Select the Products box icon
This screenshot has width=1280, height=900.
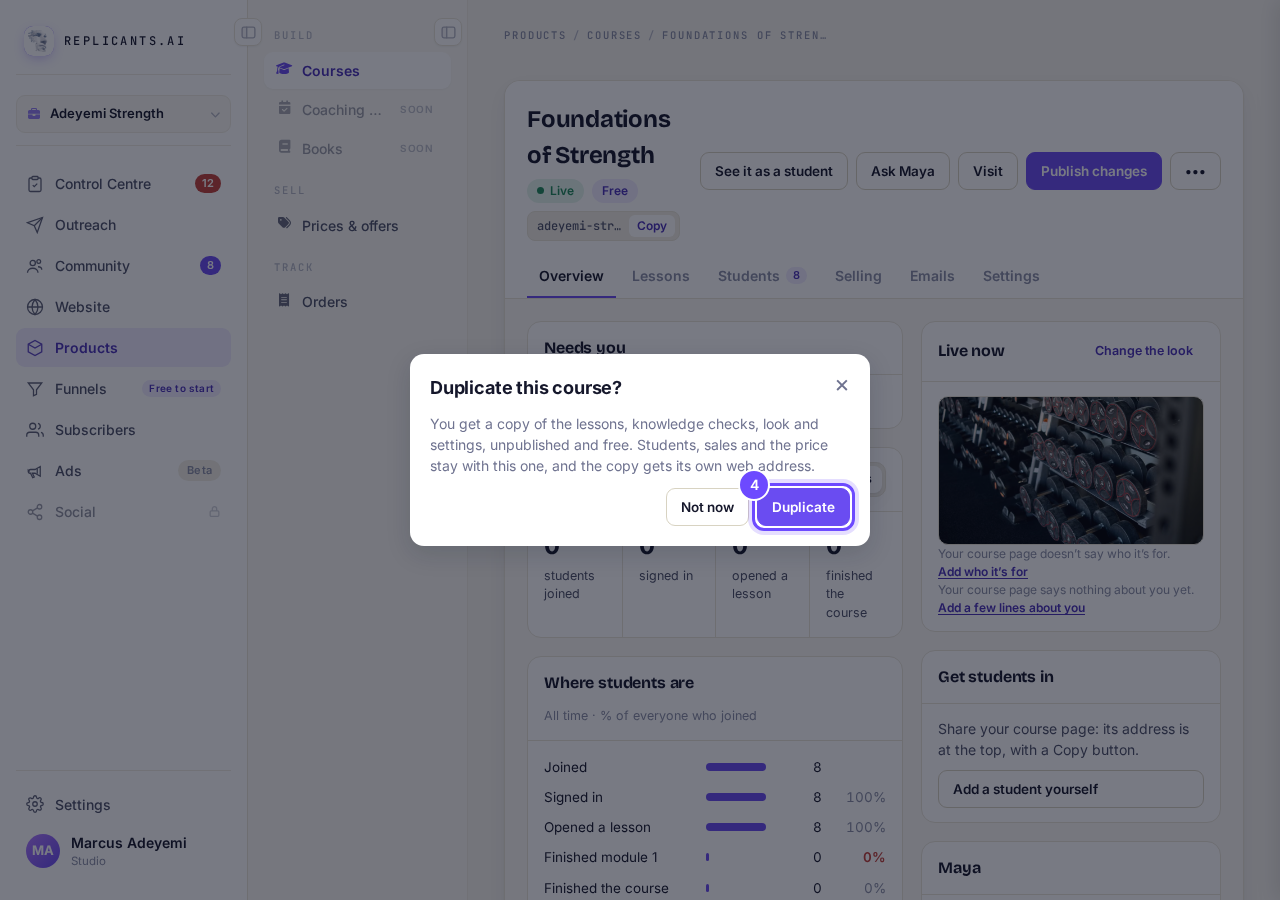pyautogui.click(x=35, y=348)
